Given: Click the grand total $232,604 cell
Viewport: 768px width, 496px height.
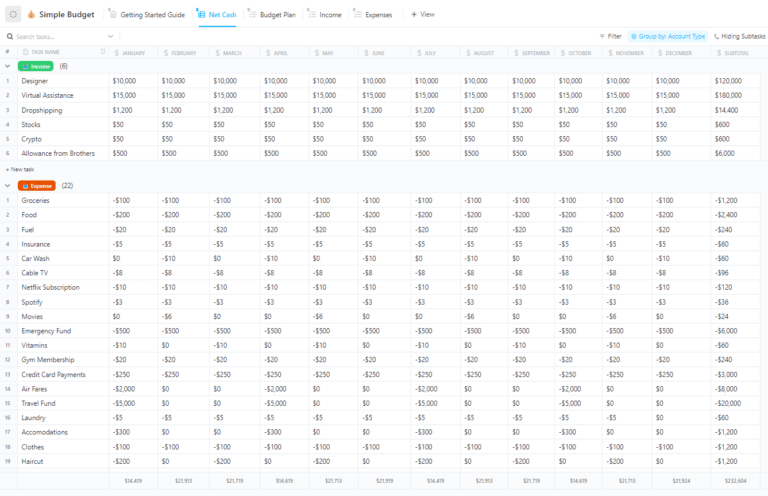Looking at the screenshot, I should (735, 481).
